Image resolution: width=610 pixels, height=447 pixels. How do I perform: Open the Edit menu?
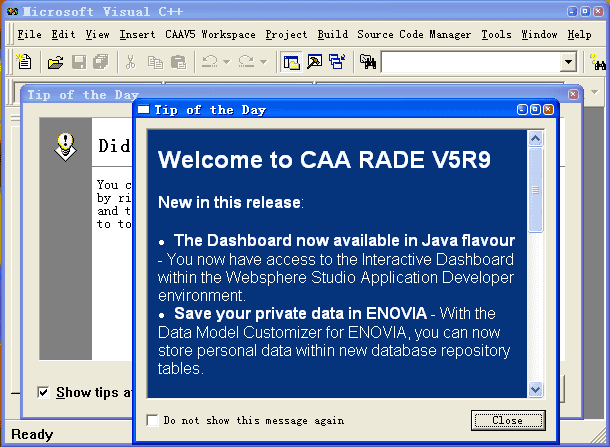pos(63,35)
